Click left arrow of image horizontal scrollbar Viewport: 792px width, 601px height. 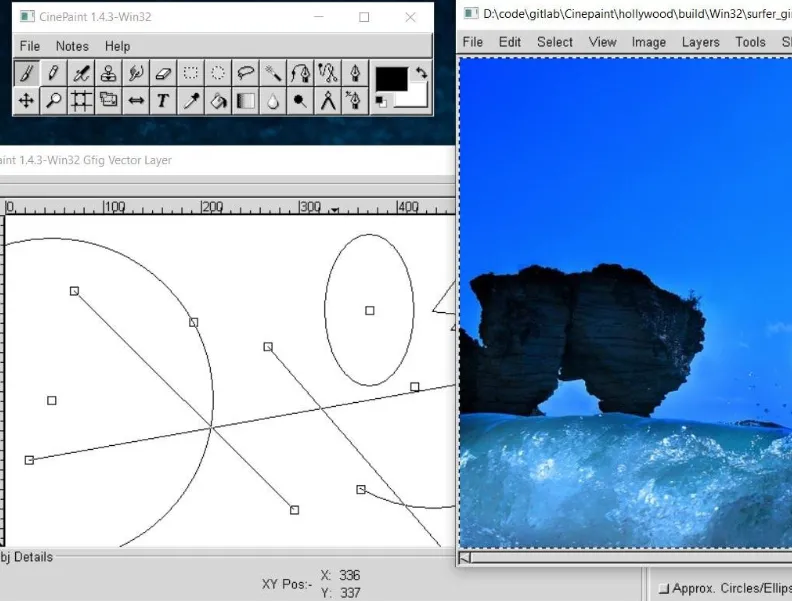tap(465, 558)
